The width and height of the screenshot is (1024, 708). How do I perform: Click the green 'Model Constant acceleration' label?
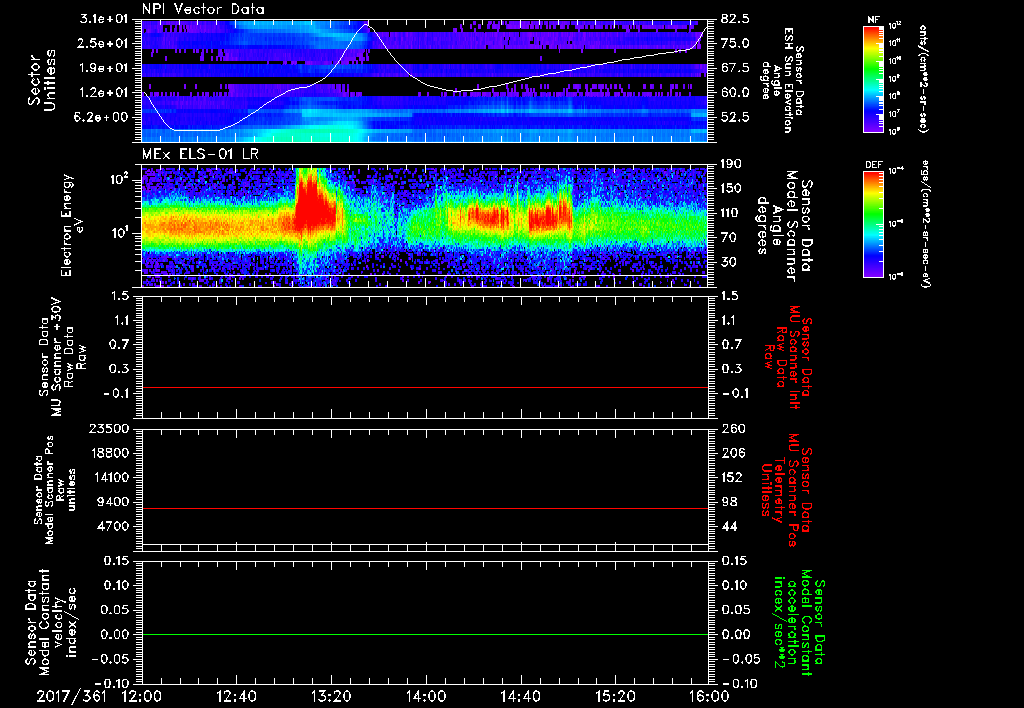[799, 622]
